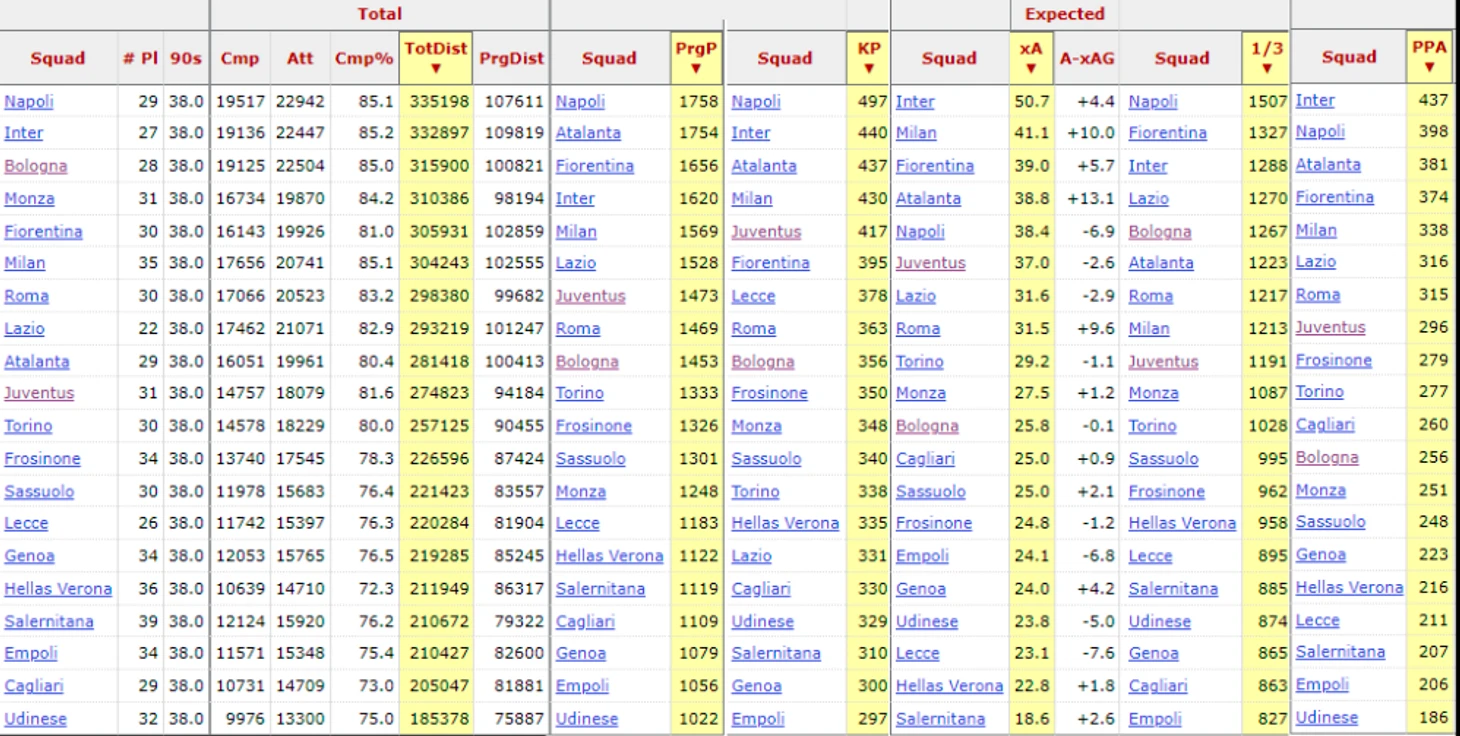Sort by the PrgP column header
This screenshot has width=1460, height=736.
[696, 58]
